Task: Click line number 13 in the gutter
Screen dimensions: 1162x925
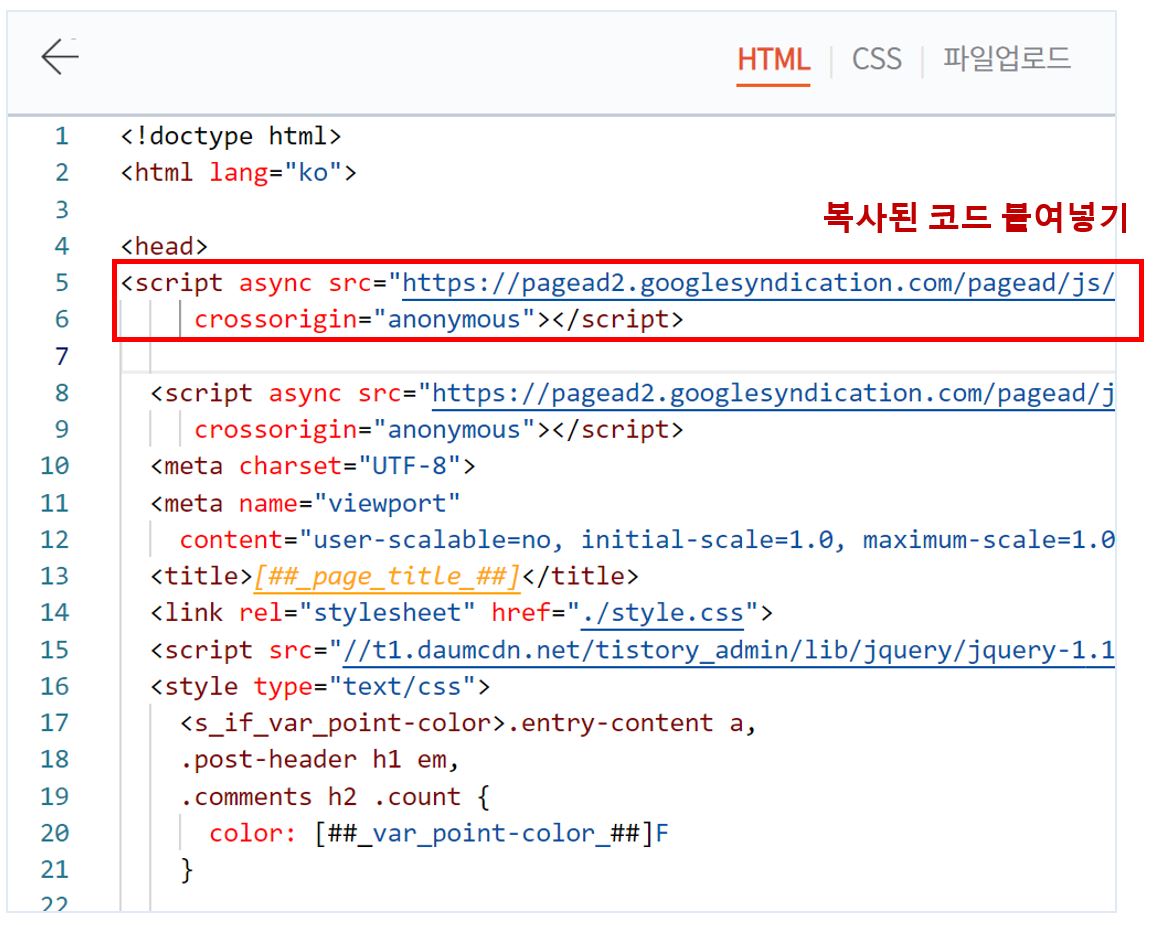Action: click(x=55, y=577)
